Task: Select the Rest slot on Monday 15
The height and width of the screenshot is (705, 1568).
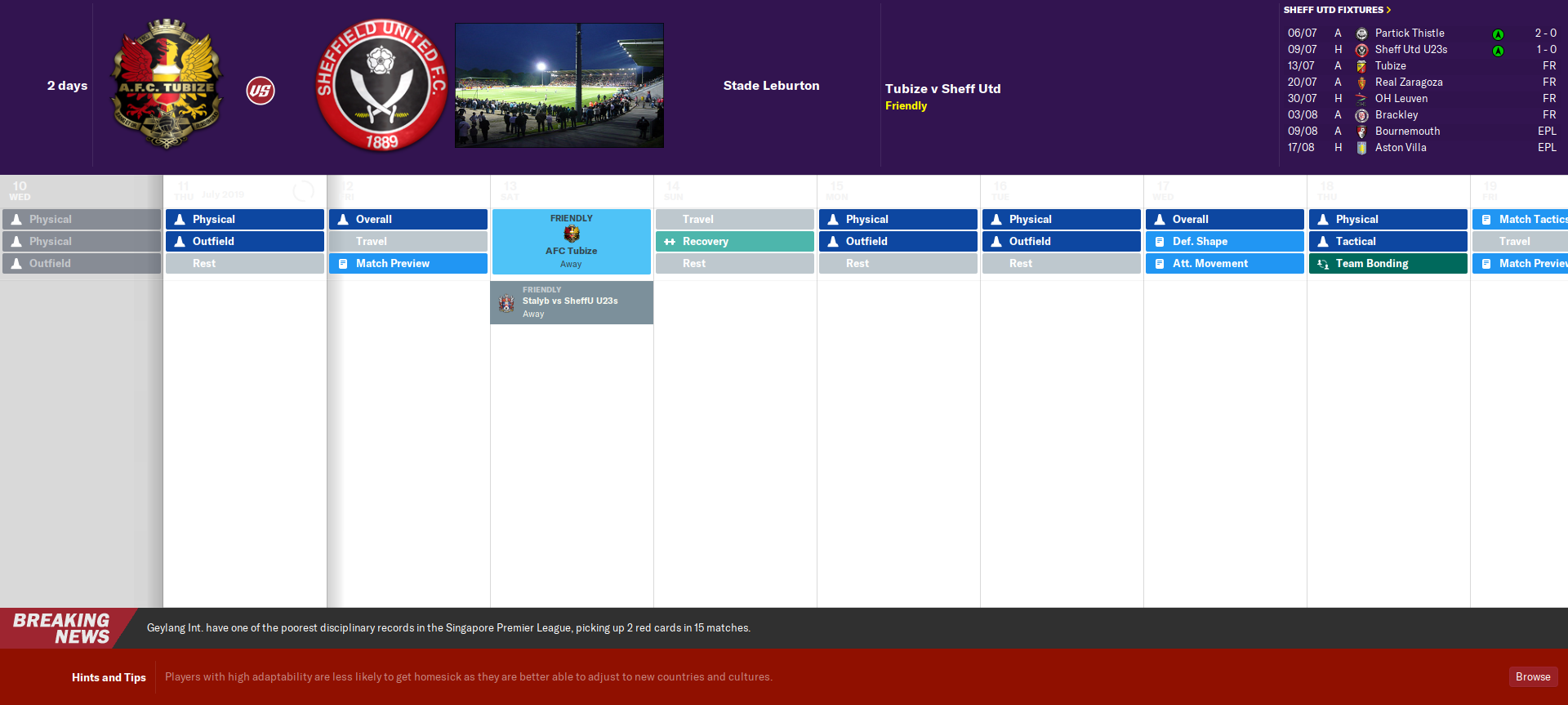Action: 898,264
